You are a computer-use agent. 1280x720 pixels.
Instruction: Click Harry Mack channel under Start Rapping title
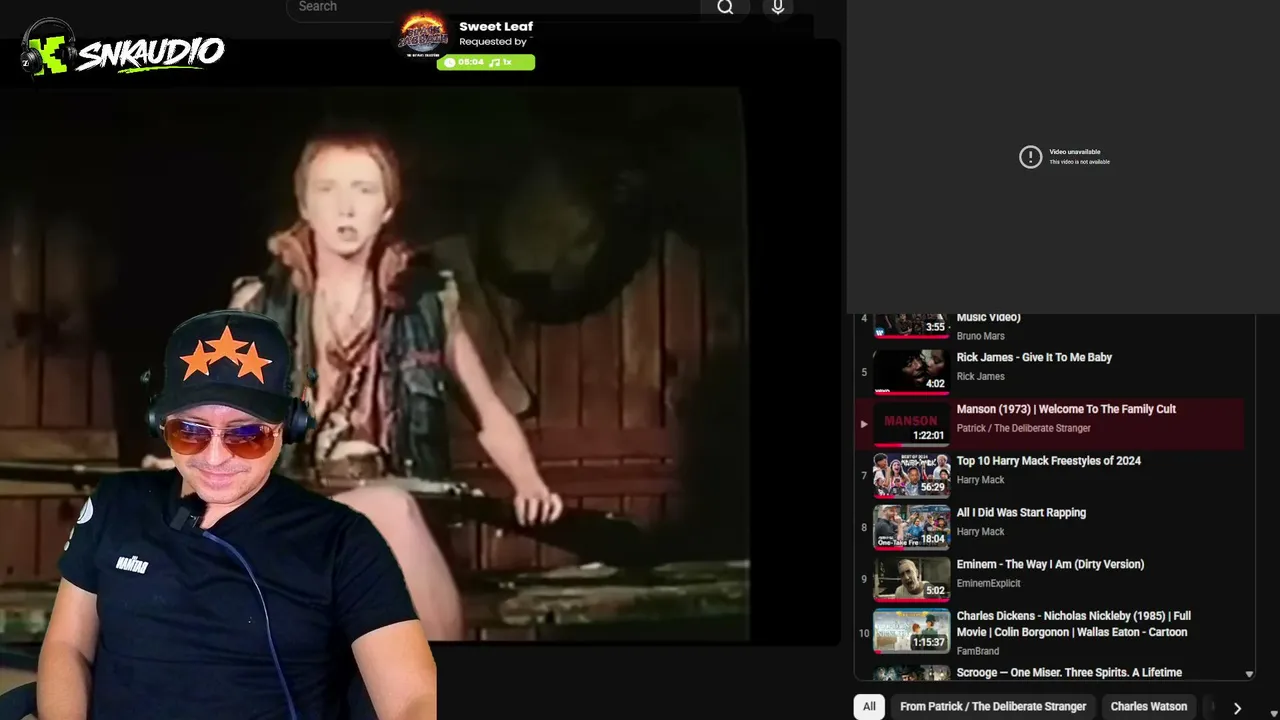(x=980, y=532)
